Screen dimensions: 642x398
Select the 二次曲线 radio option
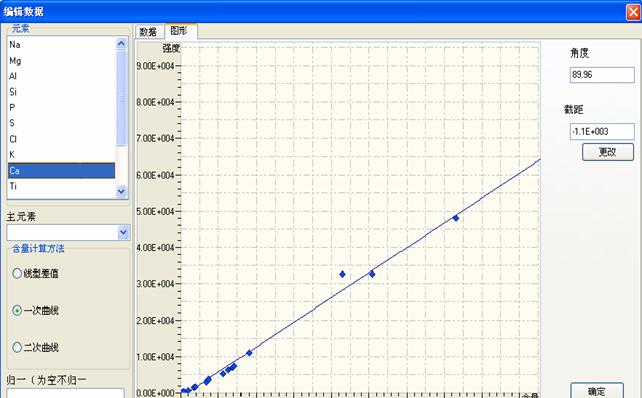[x=17, y=347]
